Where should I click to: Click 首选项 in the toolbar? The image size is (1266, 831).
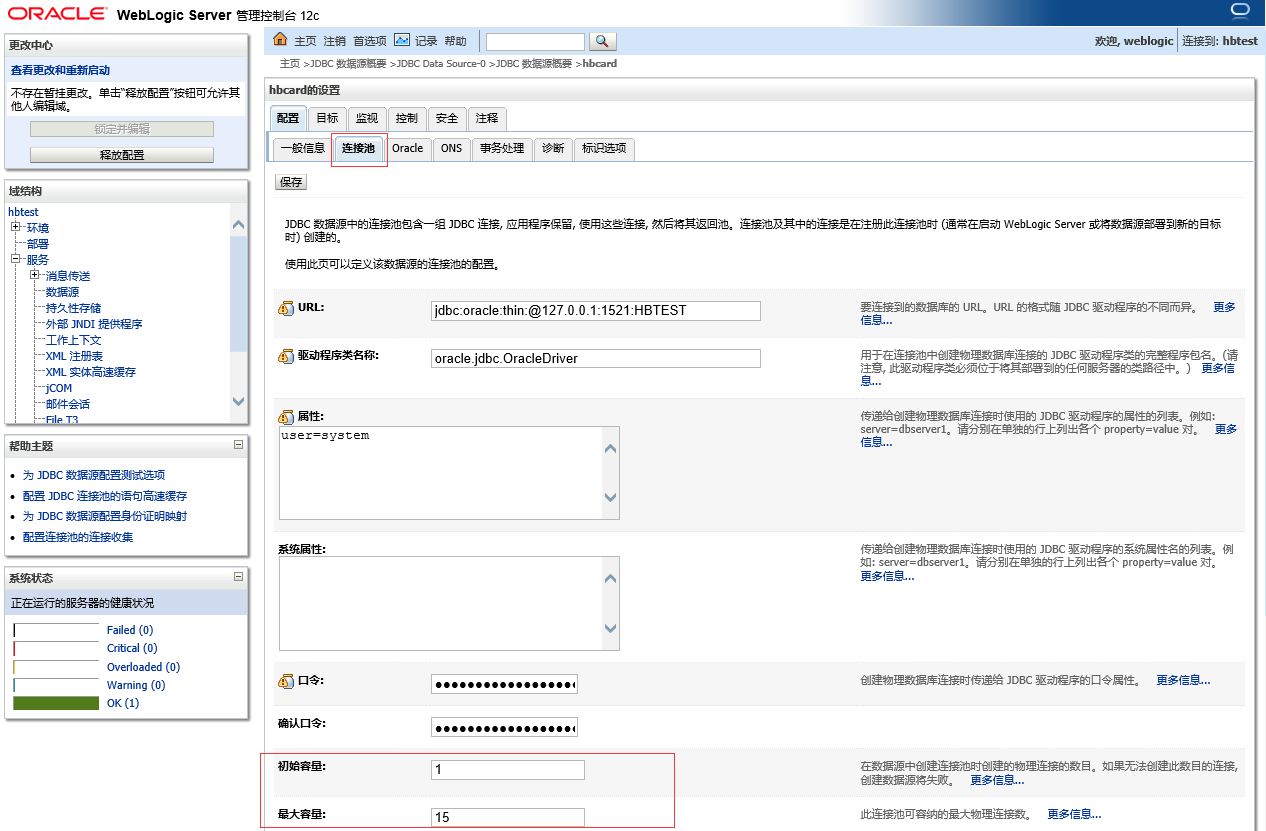(x=370, y=41)
